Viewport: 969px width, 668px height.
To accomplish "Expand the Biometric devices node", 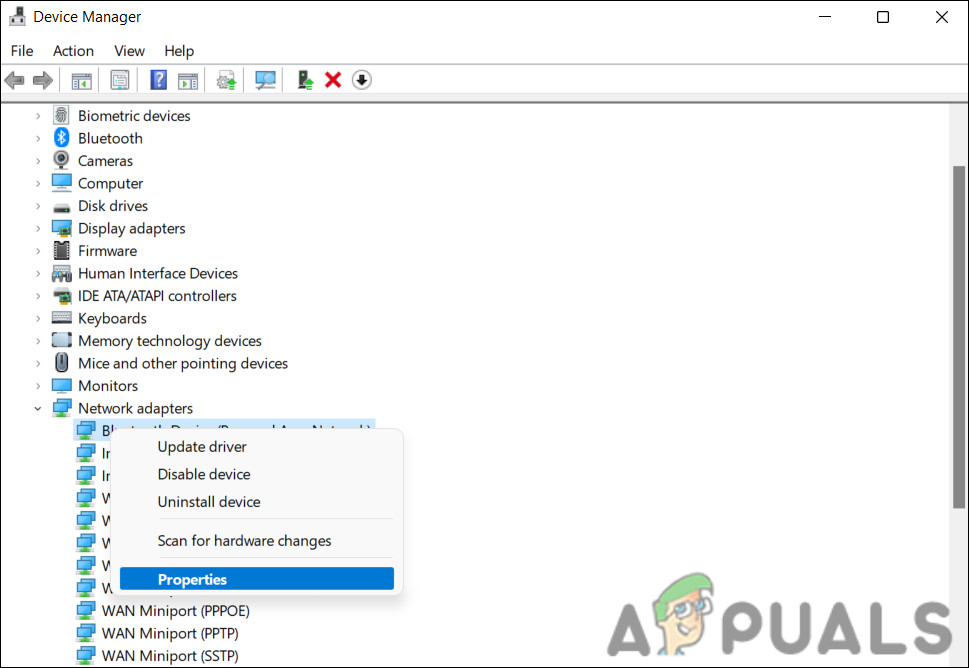I will [x=38, y=116].
